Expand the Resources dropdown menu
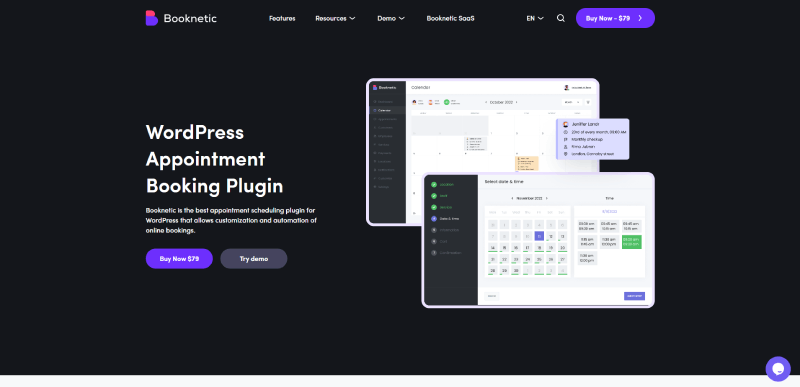Screen dimensions: 800x387 (x=335, y=18)
